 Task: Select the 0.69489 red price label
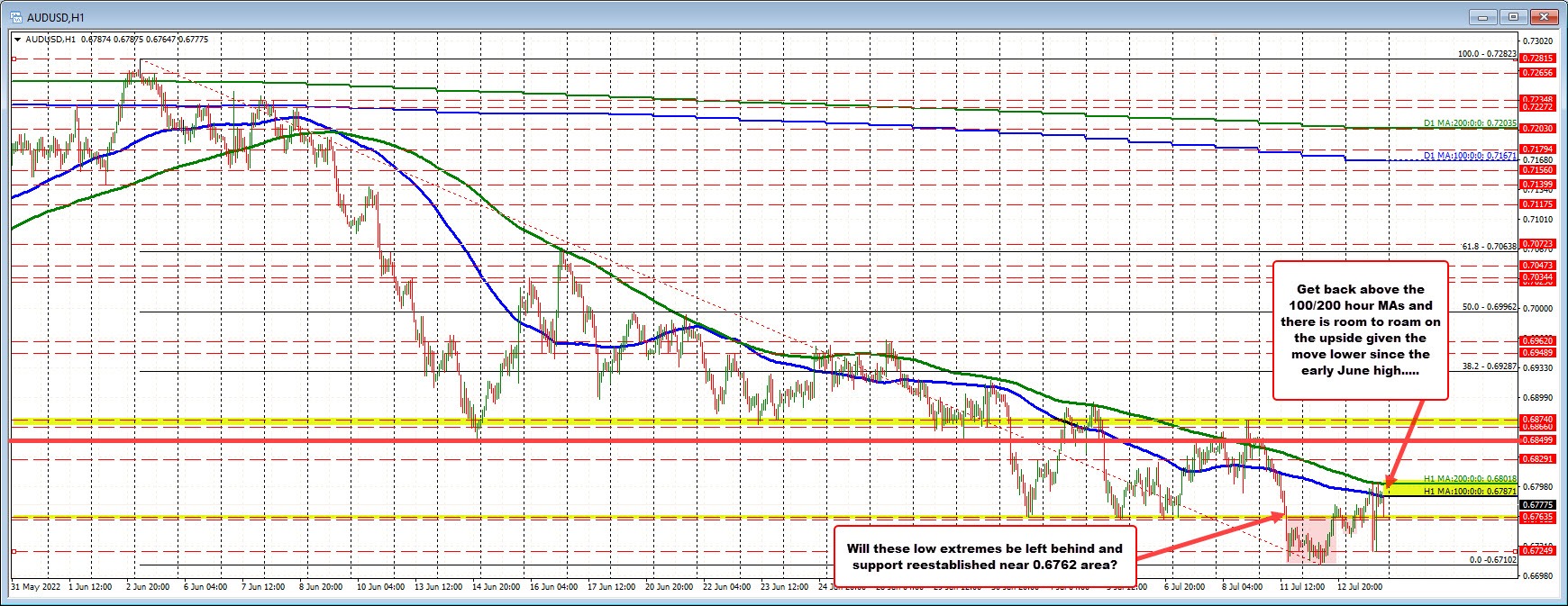pos(1537,352)
